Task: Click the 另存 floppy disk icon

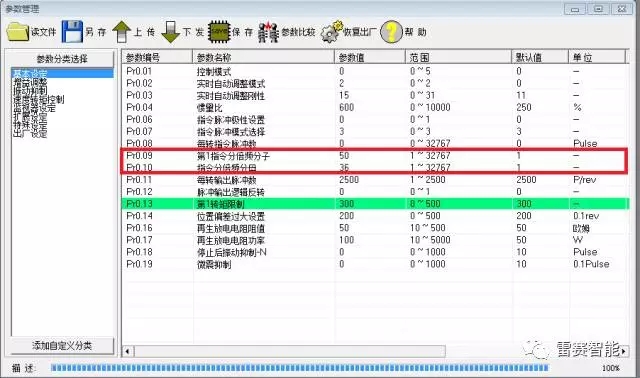Action: [72, 31]
